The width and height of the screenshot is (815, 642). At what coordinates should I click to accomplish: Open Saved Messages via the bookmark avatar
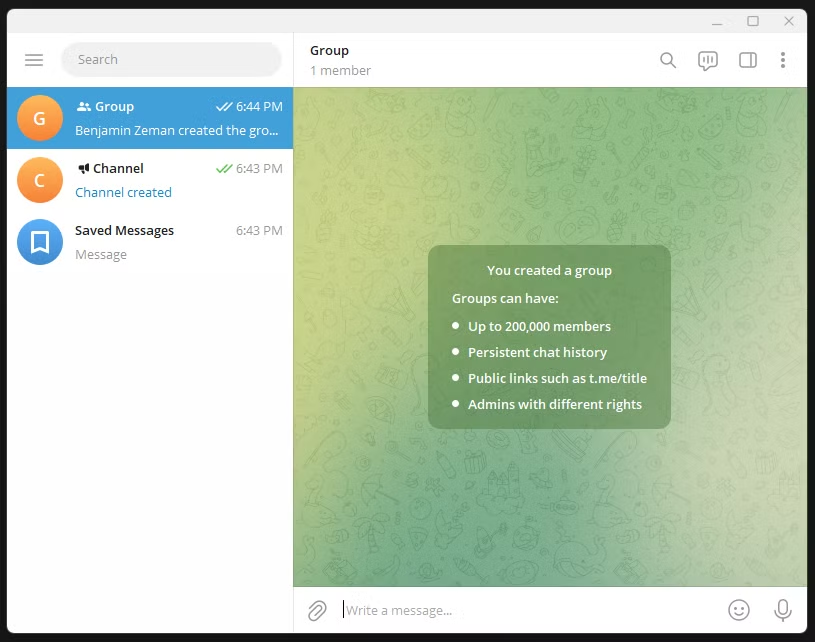39,242
